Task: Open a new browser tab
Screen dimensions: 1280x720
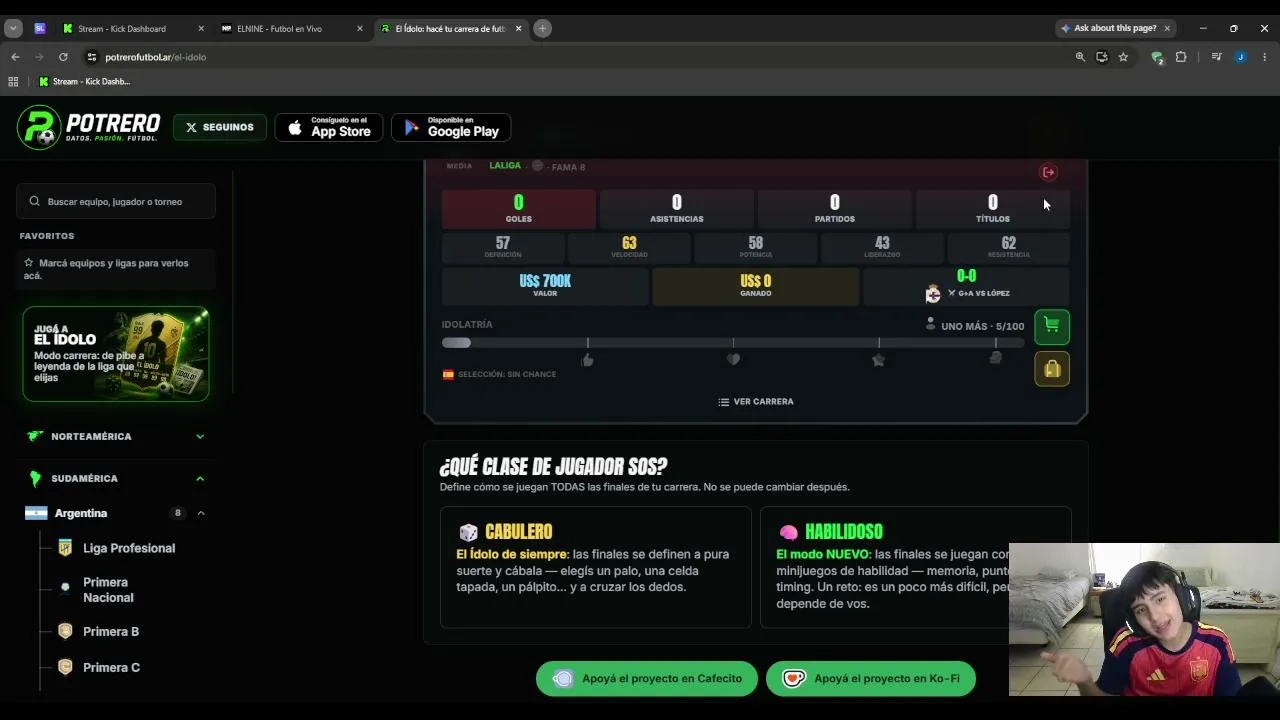Action: point(542,28)
